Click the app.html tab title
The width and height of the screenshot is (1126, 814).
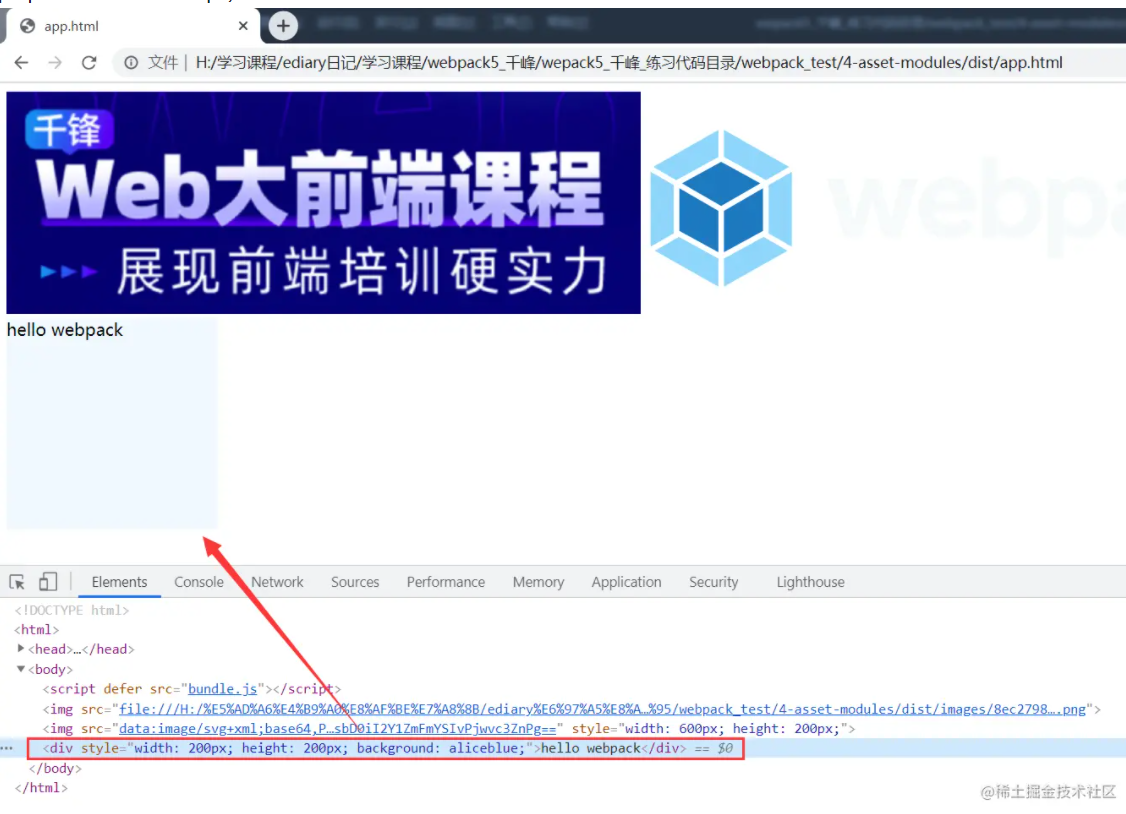[71, 27]
